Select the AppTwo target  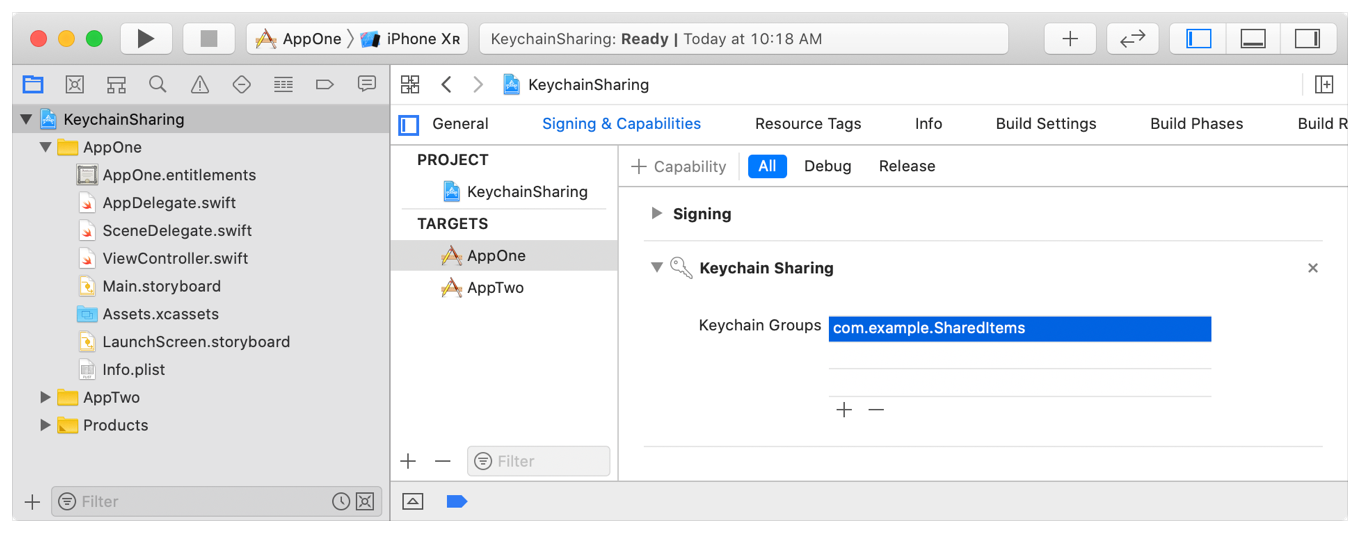click(495, 288)
